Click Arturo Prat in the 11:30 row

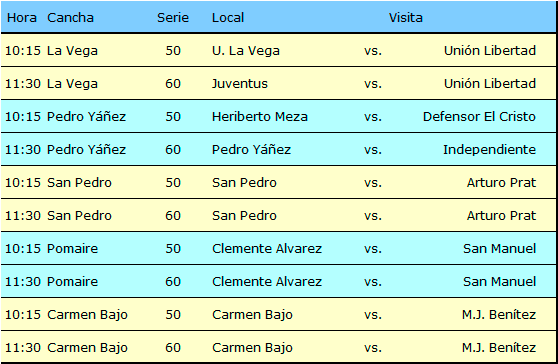click(501, 216)
